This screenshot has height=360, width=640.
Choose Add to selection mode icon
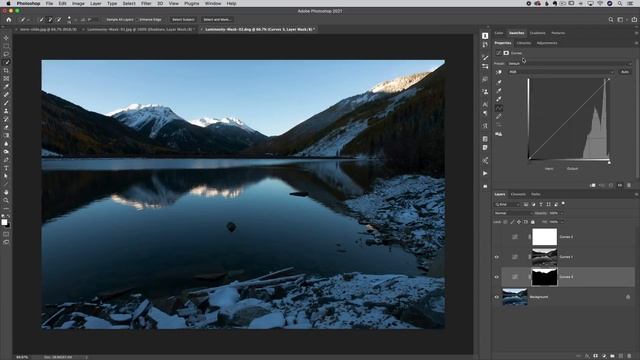50,20
